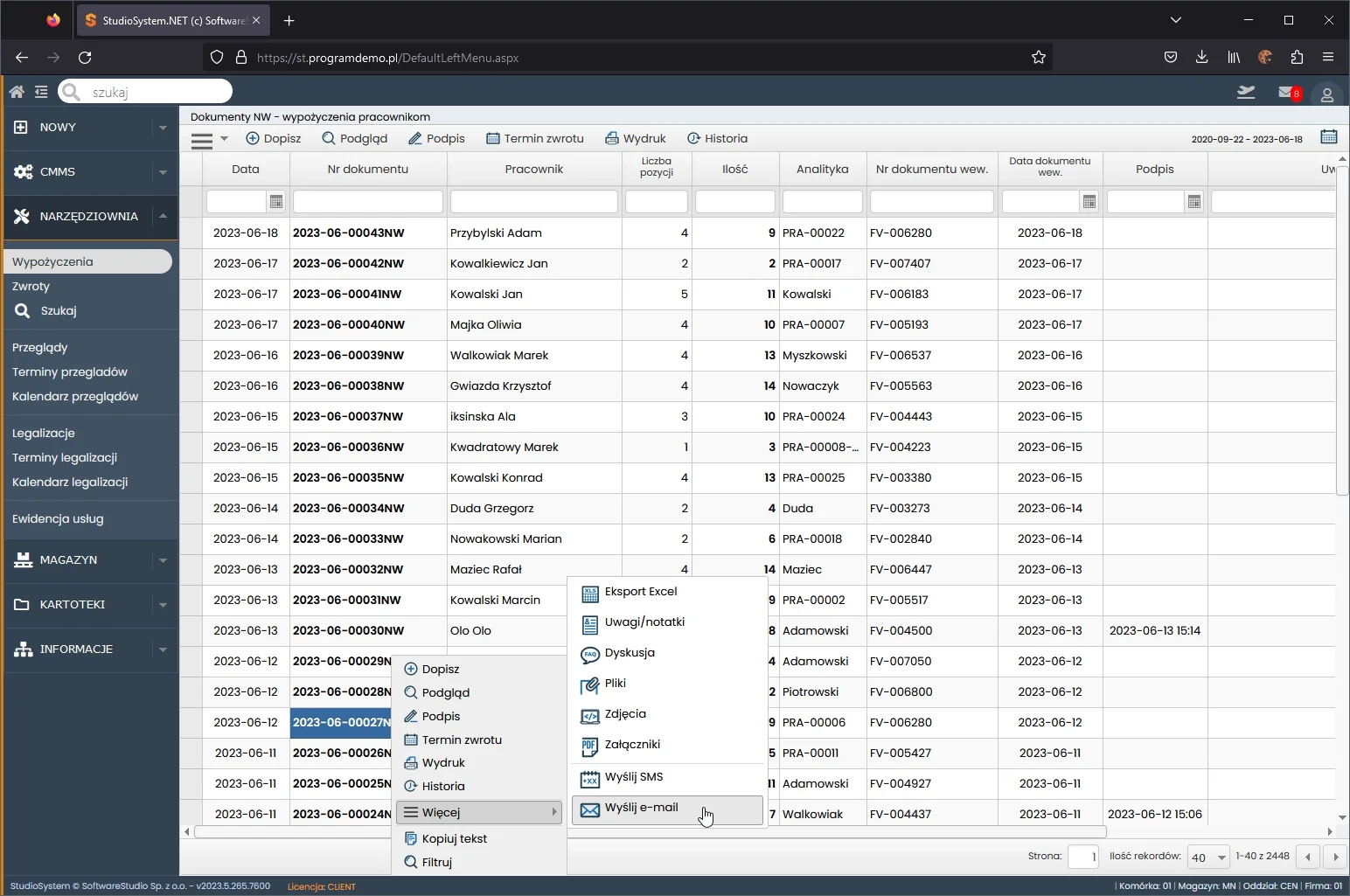Choose Wyślij SMS in the submenu

point(634,777)
